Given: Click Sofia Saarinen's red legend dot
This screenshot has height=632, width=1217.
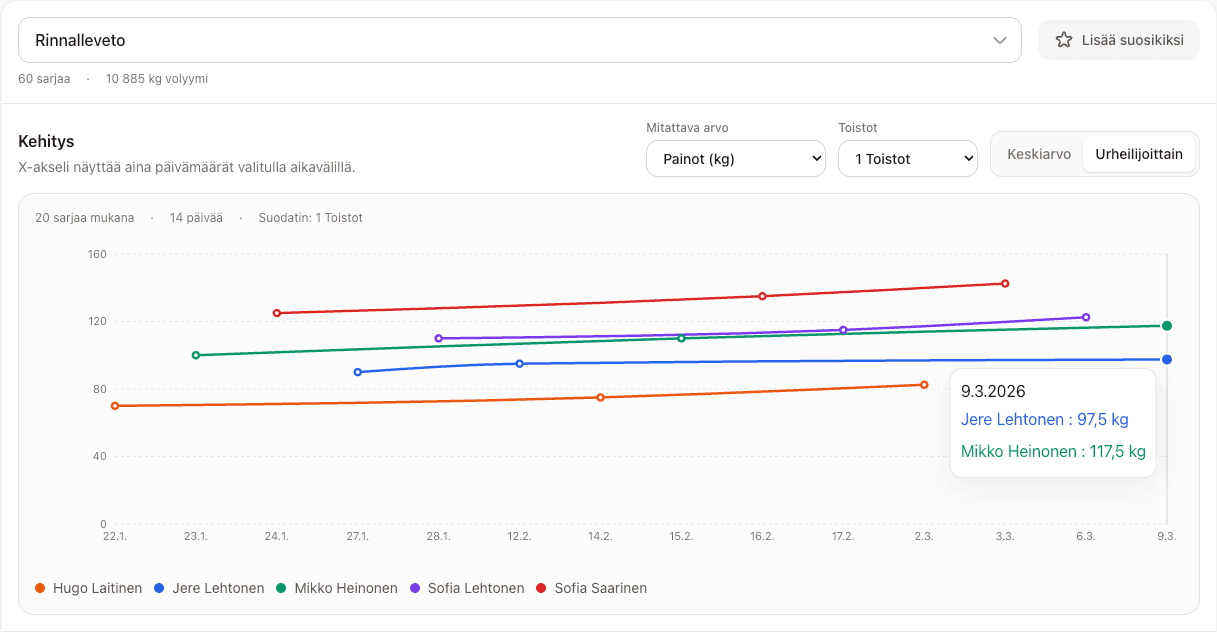Looking at the screenshot, I should [x=542, y=588].
